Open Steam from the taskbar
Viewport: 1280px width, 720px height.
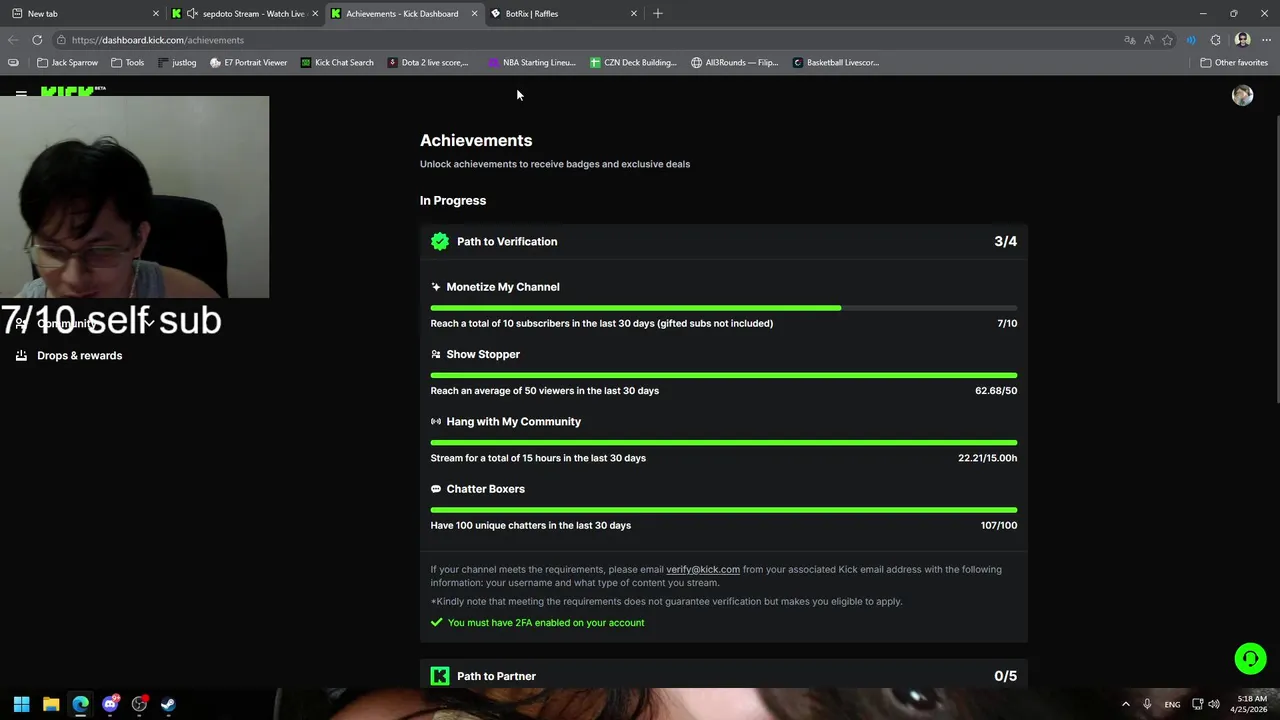coord(168,704)
